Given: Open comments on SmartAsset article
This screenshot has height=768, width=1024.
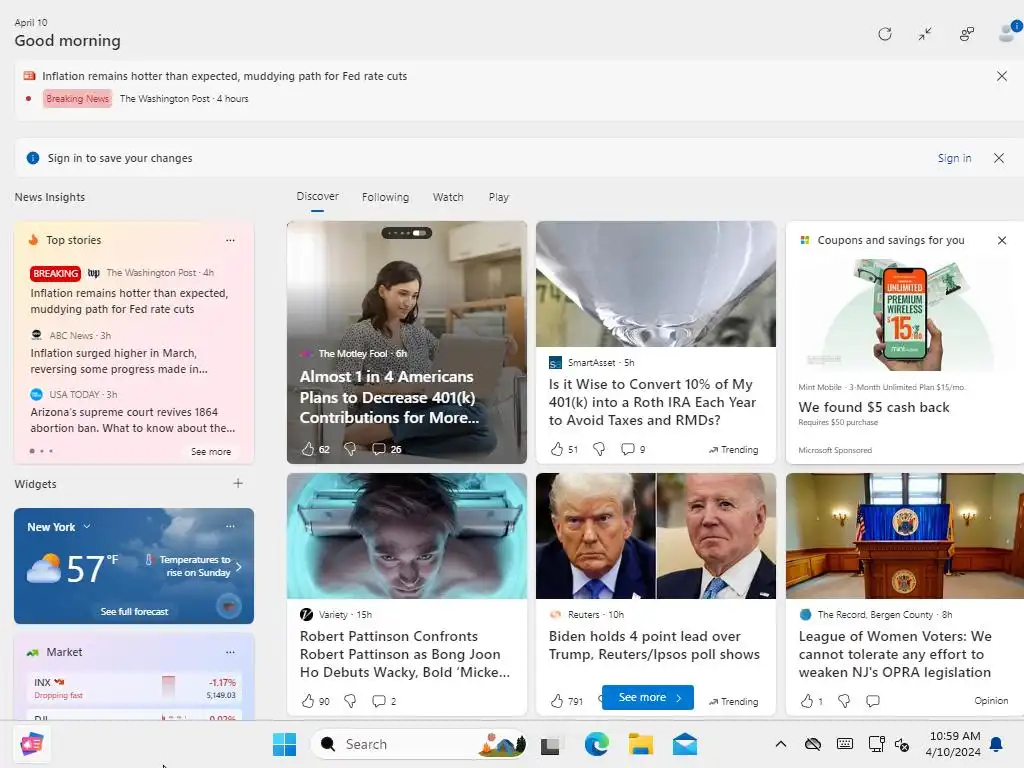Looking at the screenshot, I should [x=628, y=449].
